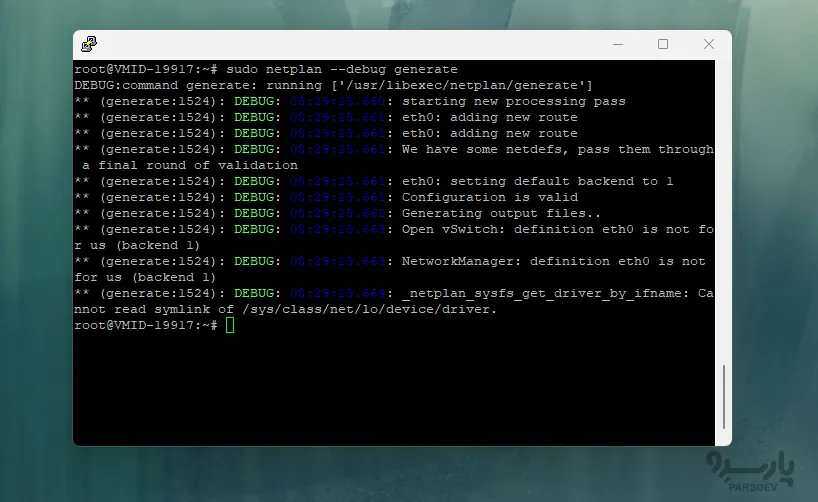This screenshot has width=818, height=502.
Task: Click 'Open vSwitch: definition eth0' text
Action: tap(518, 229)
